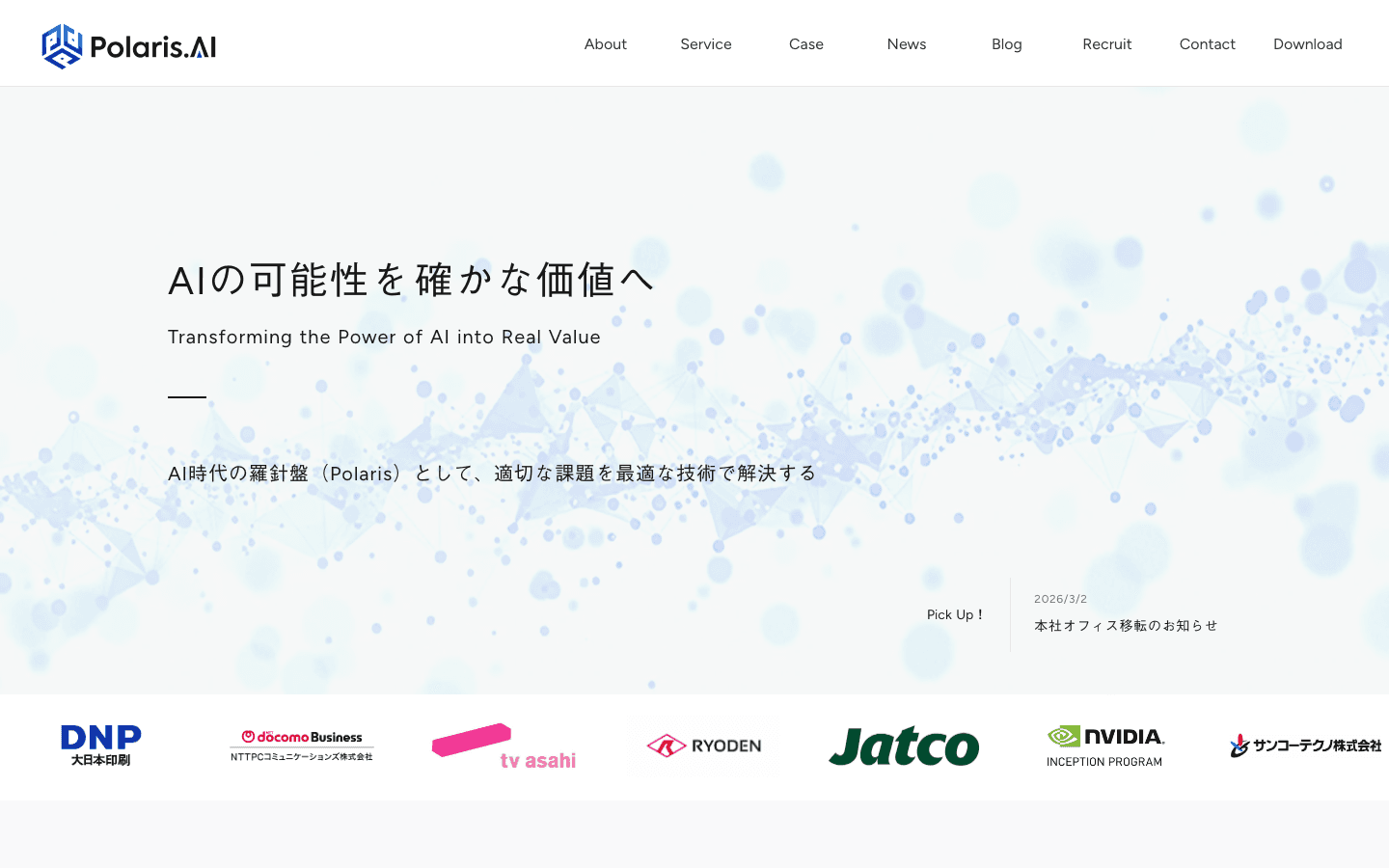The height and width of the screenshot is (868, 1389).
Task: Click the サンコーテクノ株式会社 logo
Action: point(1306,746)
